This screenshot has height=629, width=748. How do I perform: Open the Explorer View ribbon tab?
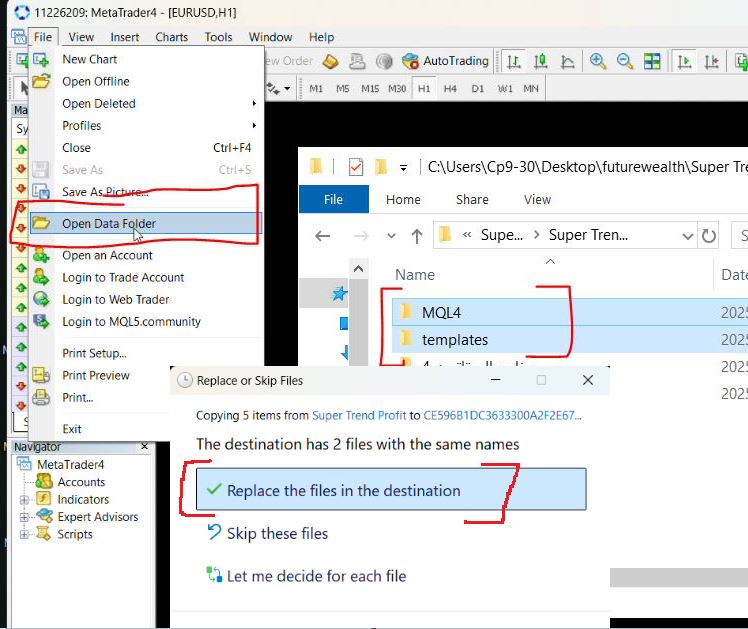pyautogui.click(x=537, y=199)
